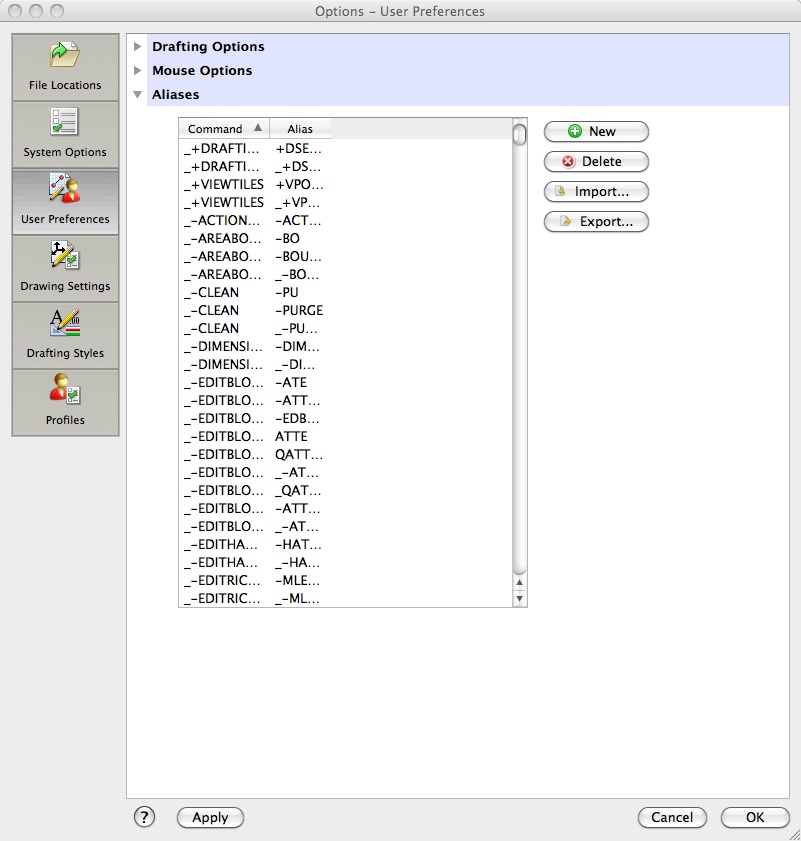The image size is (801, 841).
Task: Cancel the Options dialog
Action: click(x=672, y=817)
